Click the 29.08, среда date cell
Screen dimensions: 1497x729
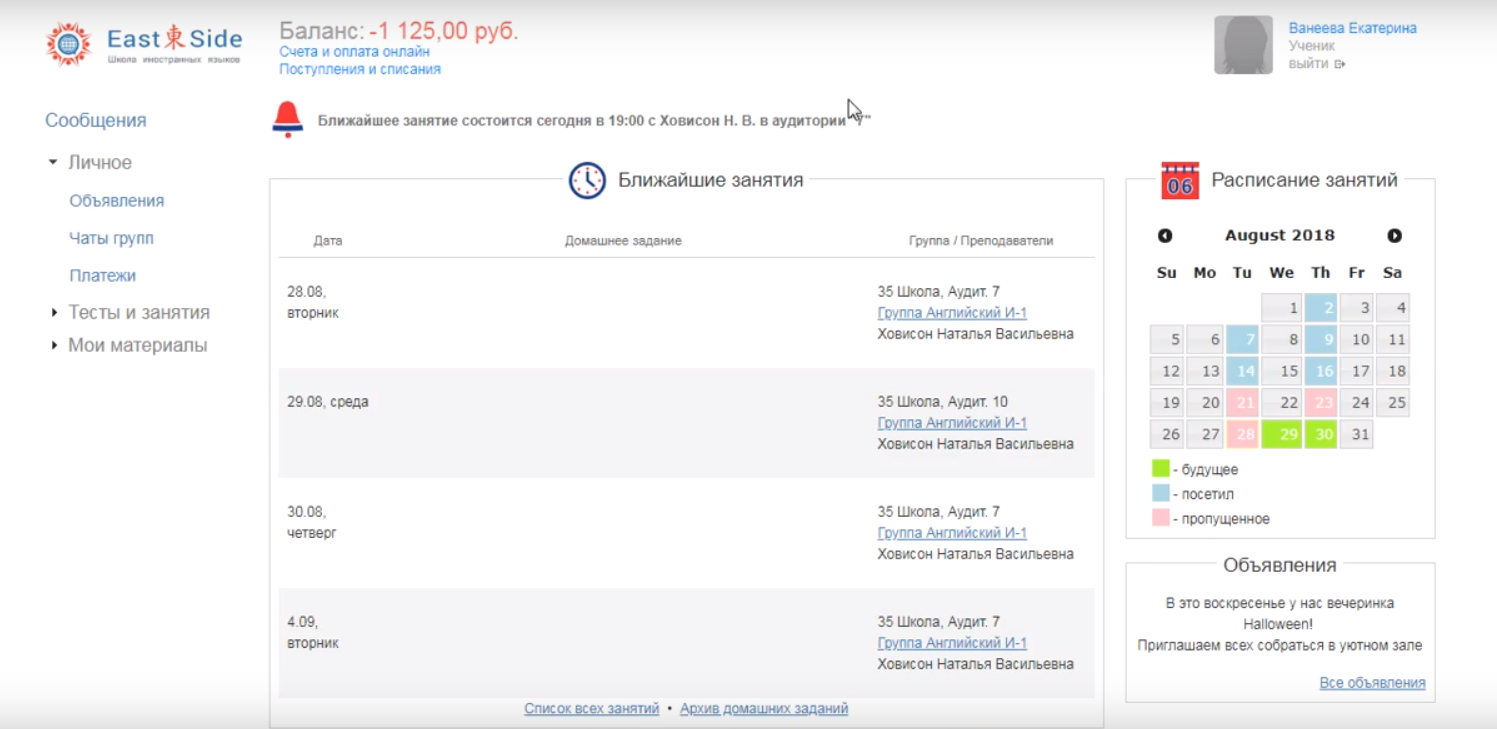(328, 402)
